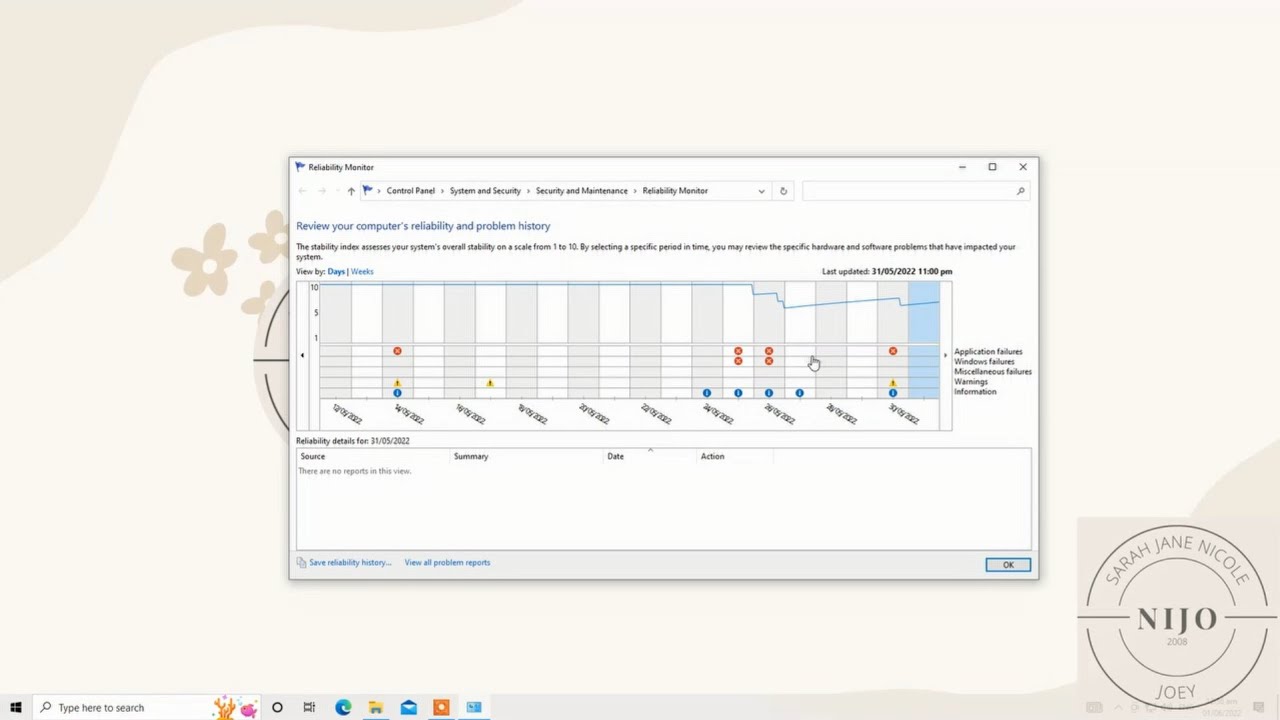Click the Windows failures error icon for 25/05/2022
Image resolution: width=1280 pixels, height=720 pixels.
(738, 361)
